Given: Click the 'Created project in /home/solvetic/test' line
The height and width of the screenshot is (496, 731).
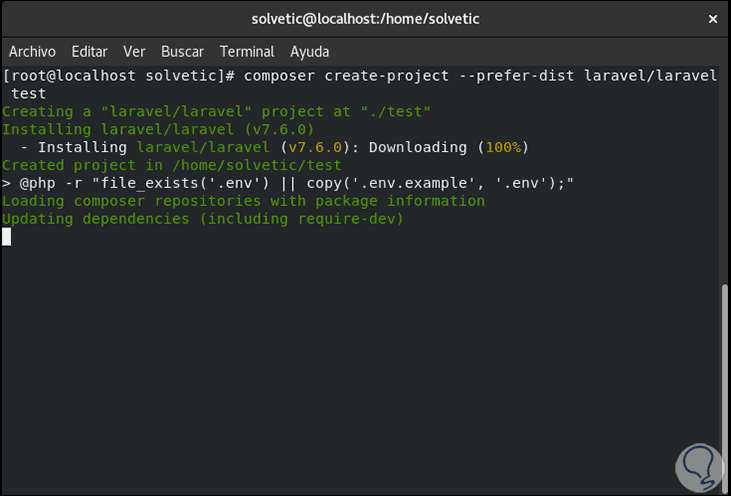Looking at the screenshot, I should [x=172, y=165].
